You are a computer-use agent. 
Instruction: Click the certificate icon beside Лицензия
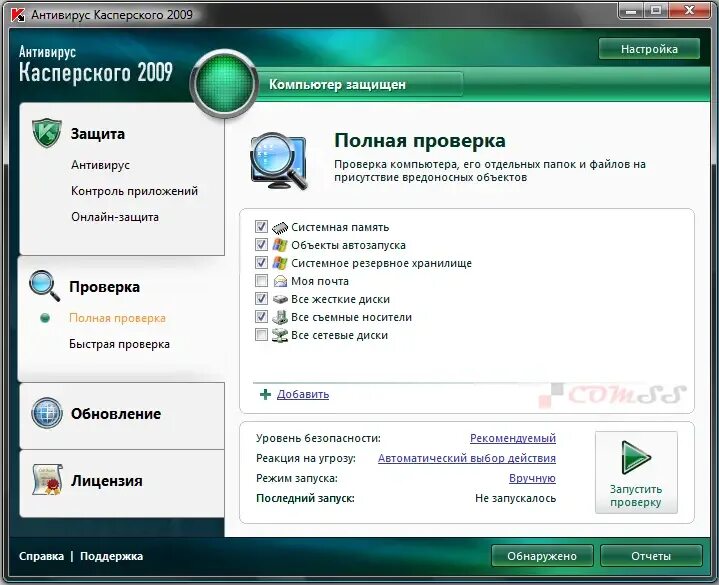coord(47,480)
